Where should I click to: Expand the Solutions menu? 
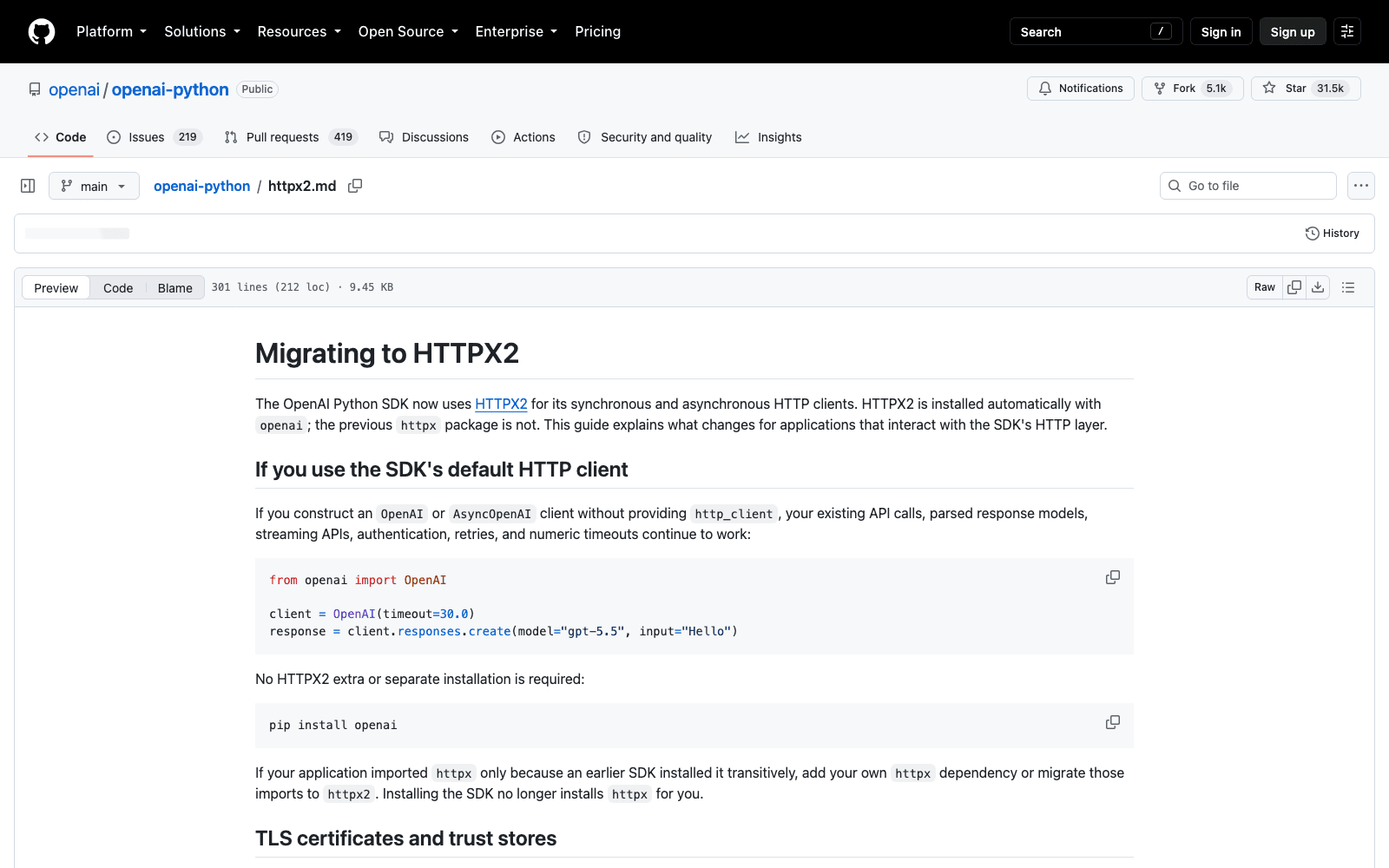click(202, 31)
